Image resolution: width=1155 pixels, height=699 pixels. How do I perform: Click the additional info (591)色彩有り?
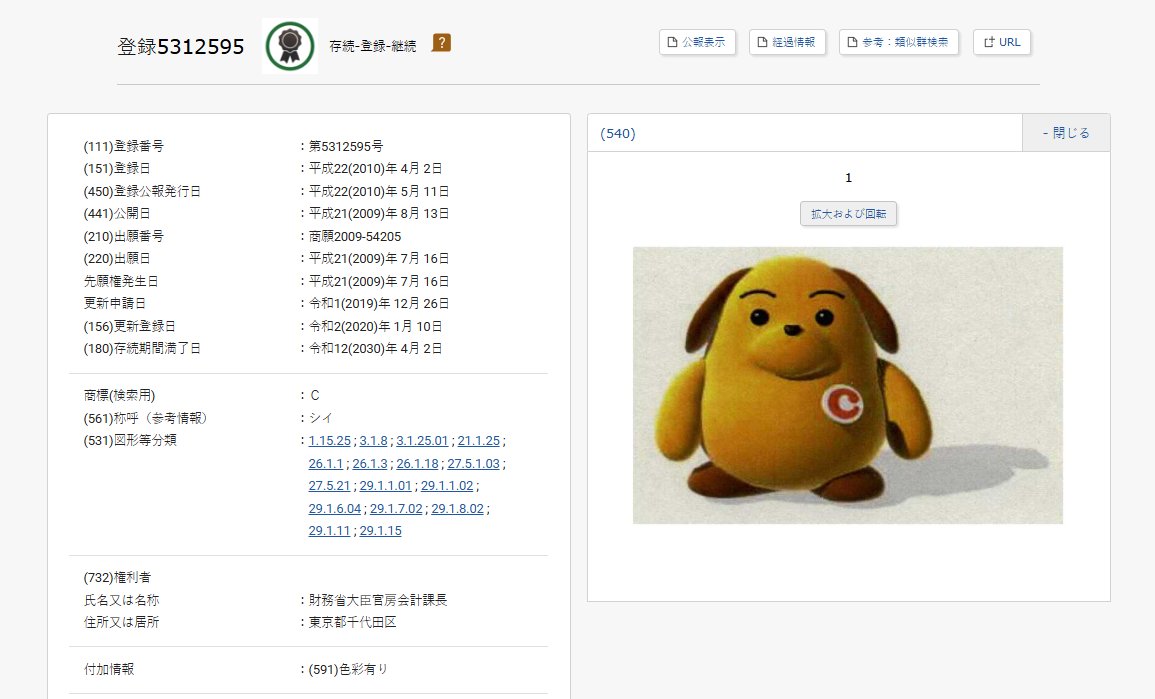tap(348, 669)
